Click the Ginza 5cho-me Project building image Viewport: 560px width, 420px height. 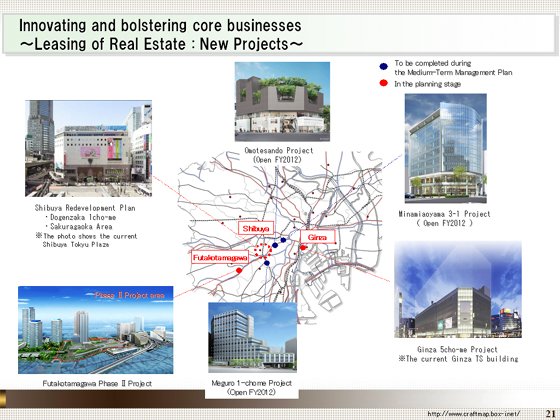[x=458, y=289]
